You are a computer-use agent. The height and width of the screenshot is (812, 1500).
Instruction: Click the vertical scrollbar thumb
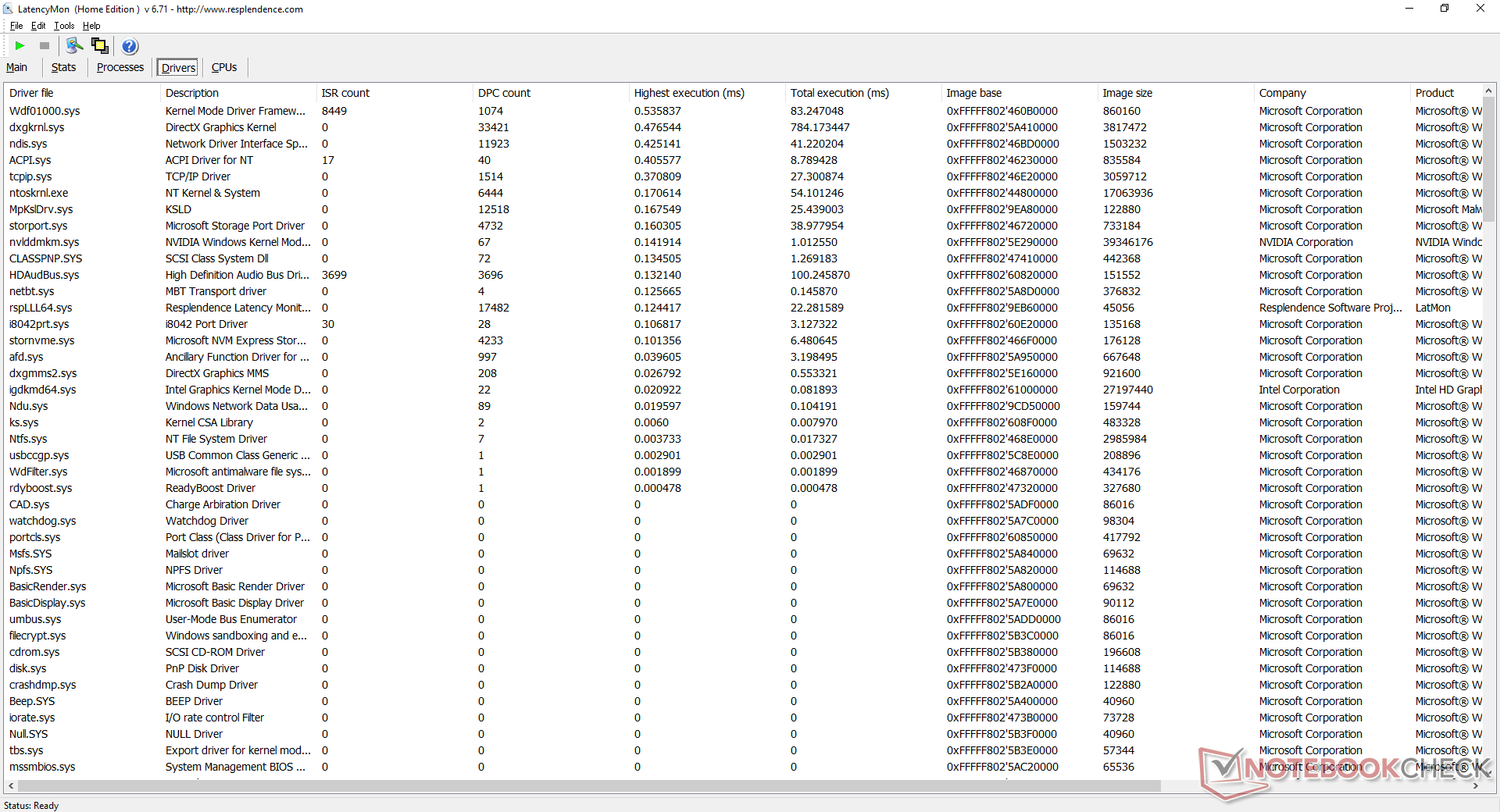click(x=1489, y=160)
